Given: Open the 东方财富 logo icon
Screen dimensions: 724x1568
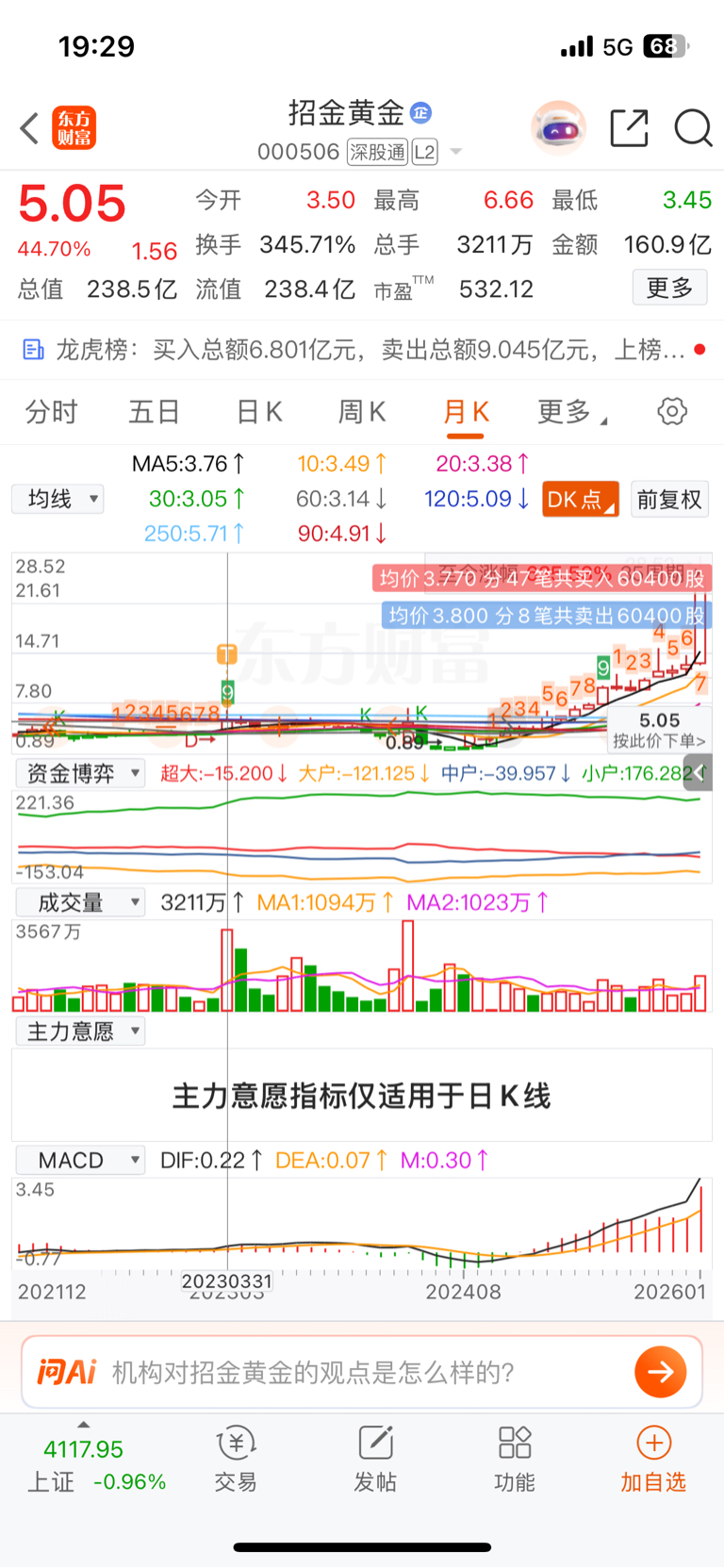Looking at the screenshot, I should pos(74,128).
